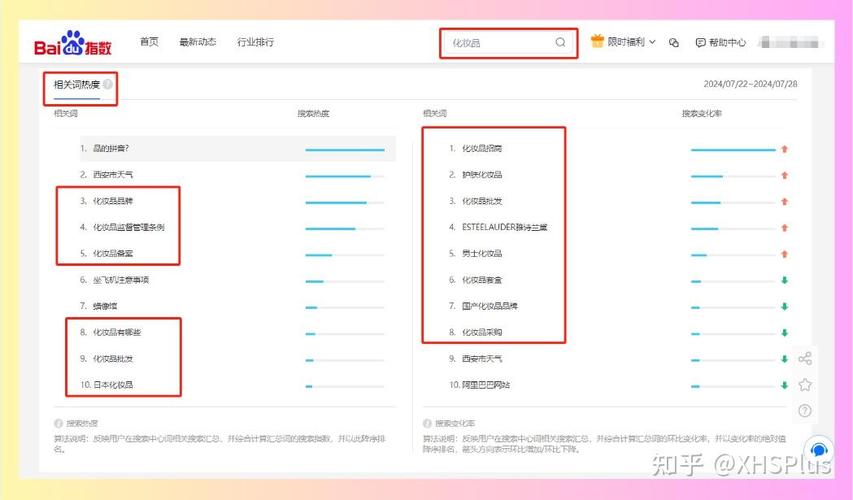This screenshot has width=853, height=500.
Task: Click the 搜索热度 column header
Action: (313, 113)
